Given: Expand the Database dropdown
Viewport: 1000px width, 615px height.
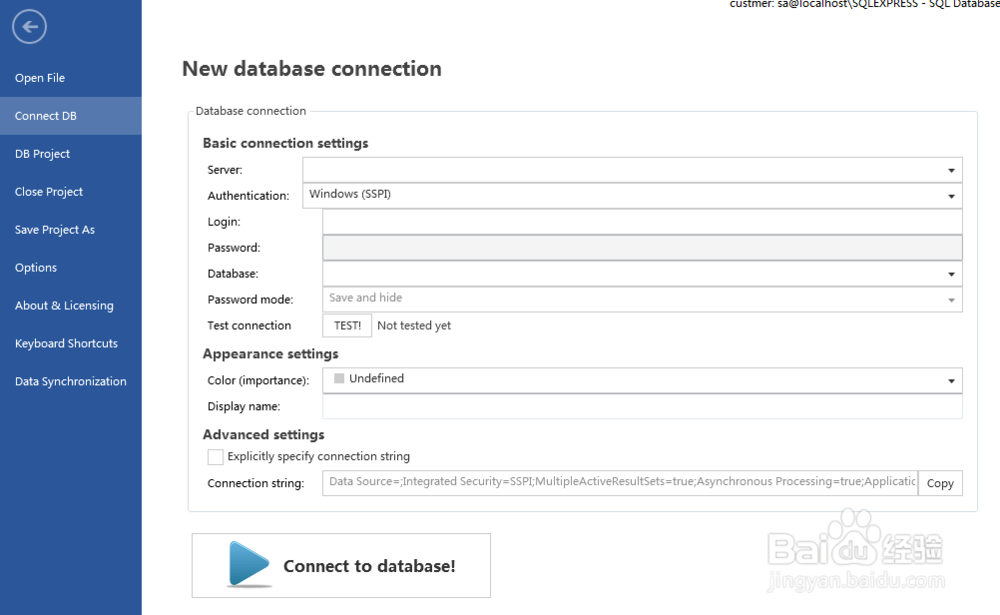Looking at the screenshot, I should pos(951,273).
